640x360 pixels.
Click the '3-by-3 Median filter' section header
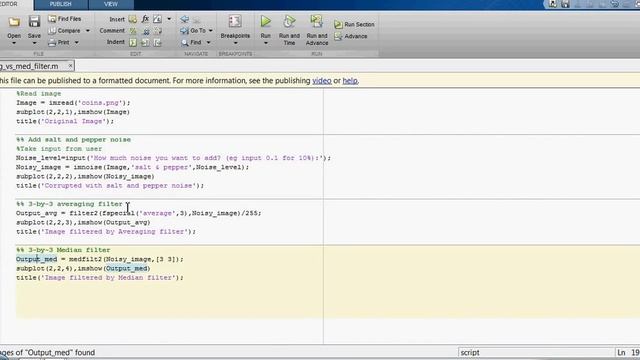[x=63, y=250]
